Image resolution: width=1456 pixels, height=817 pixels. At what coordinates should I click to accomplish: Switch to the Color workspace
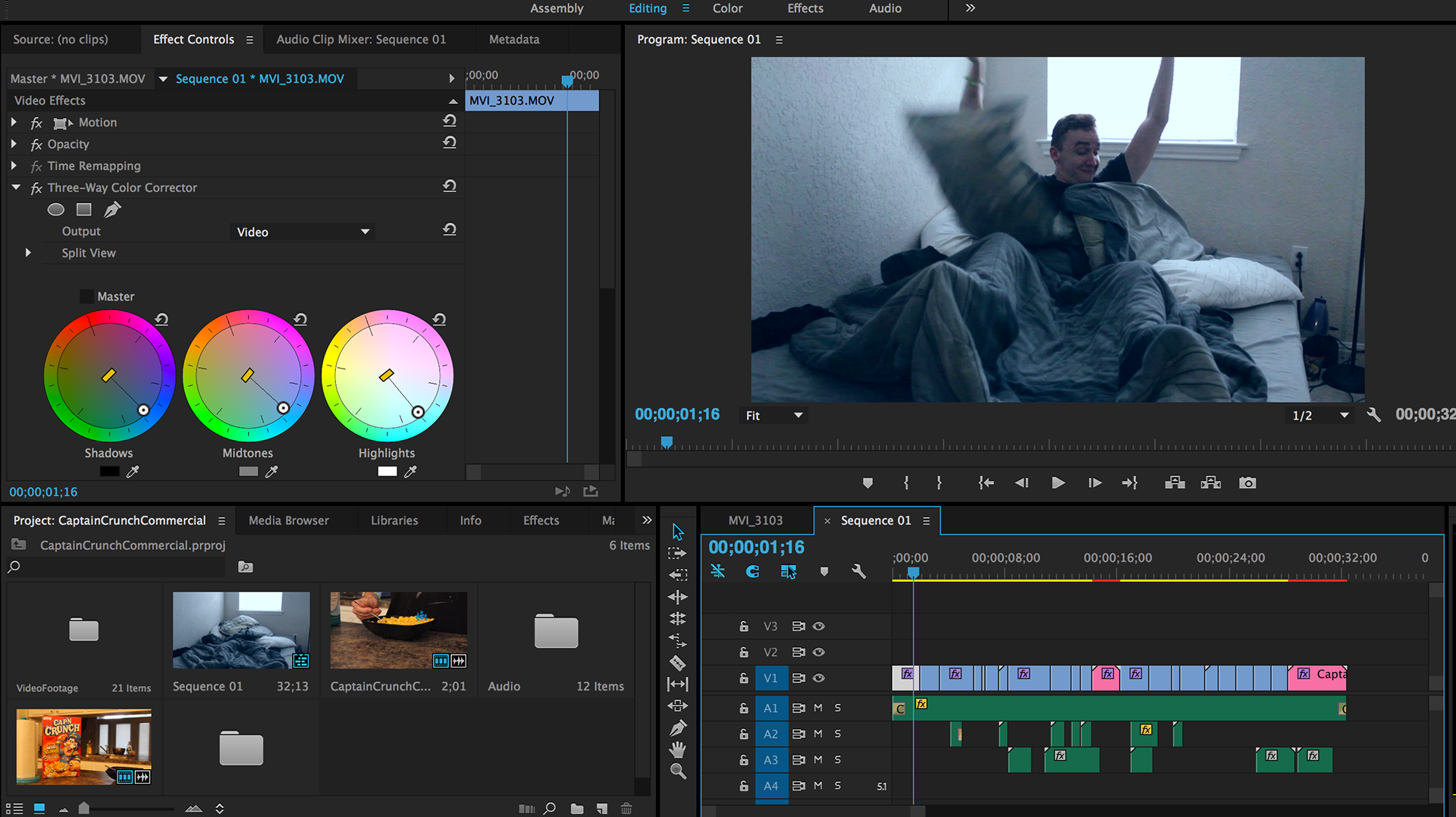[x=726, y=8]
